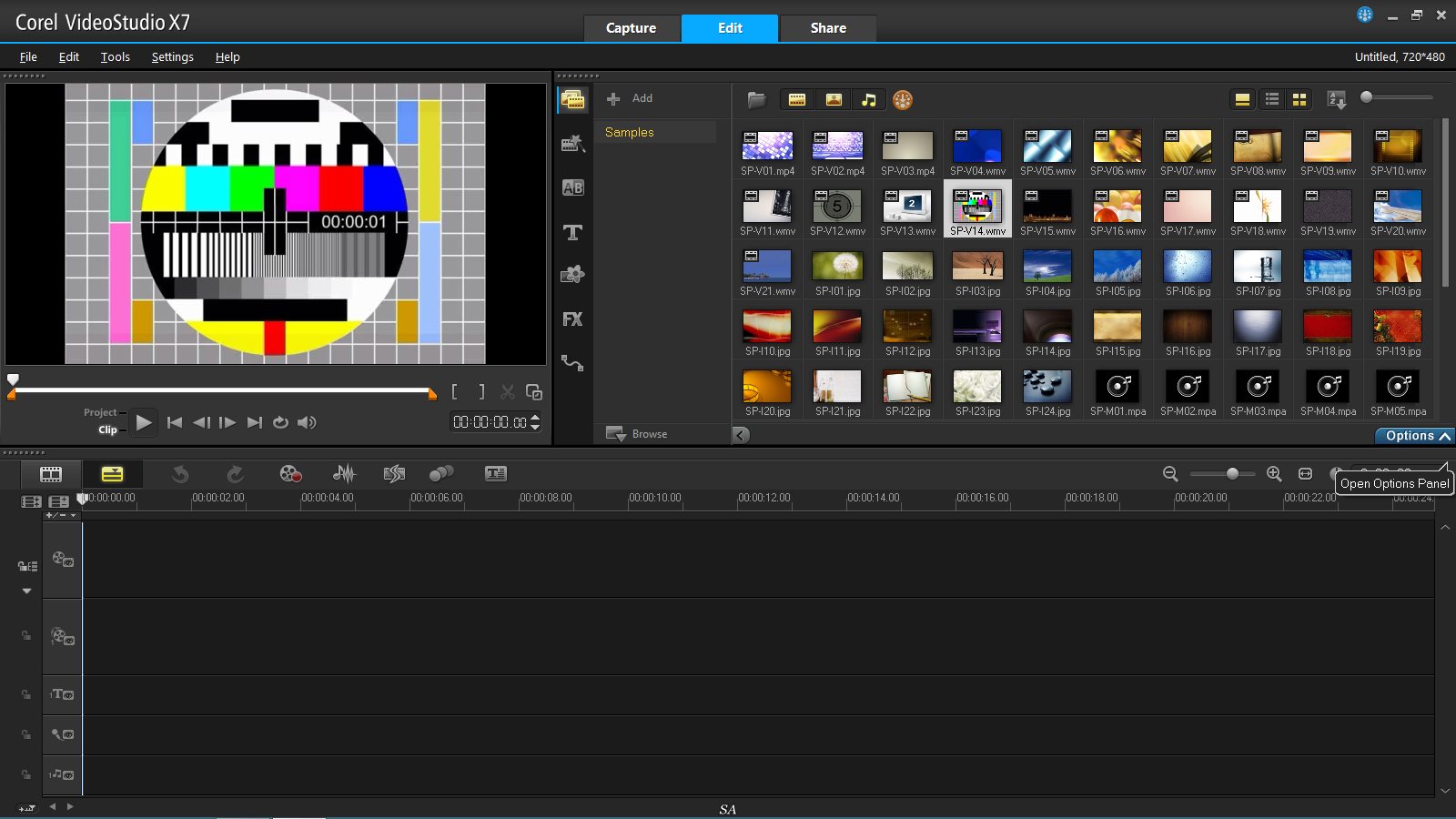Screen dimensions: 1456x819
Task: Open the Title library
Action: [x=573, y=232]
